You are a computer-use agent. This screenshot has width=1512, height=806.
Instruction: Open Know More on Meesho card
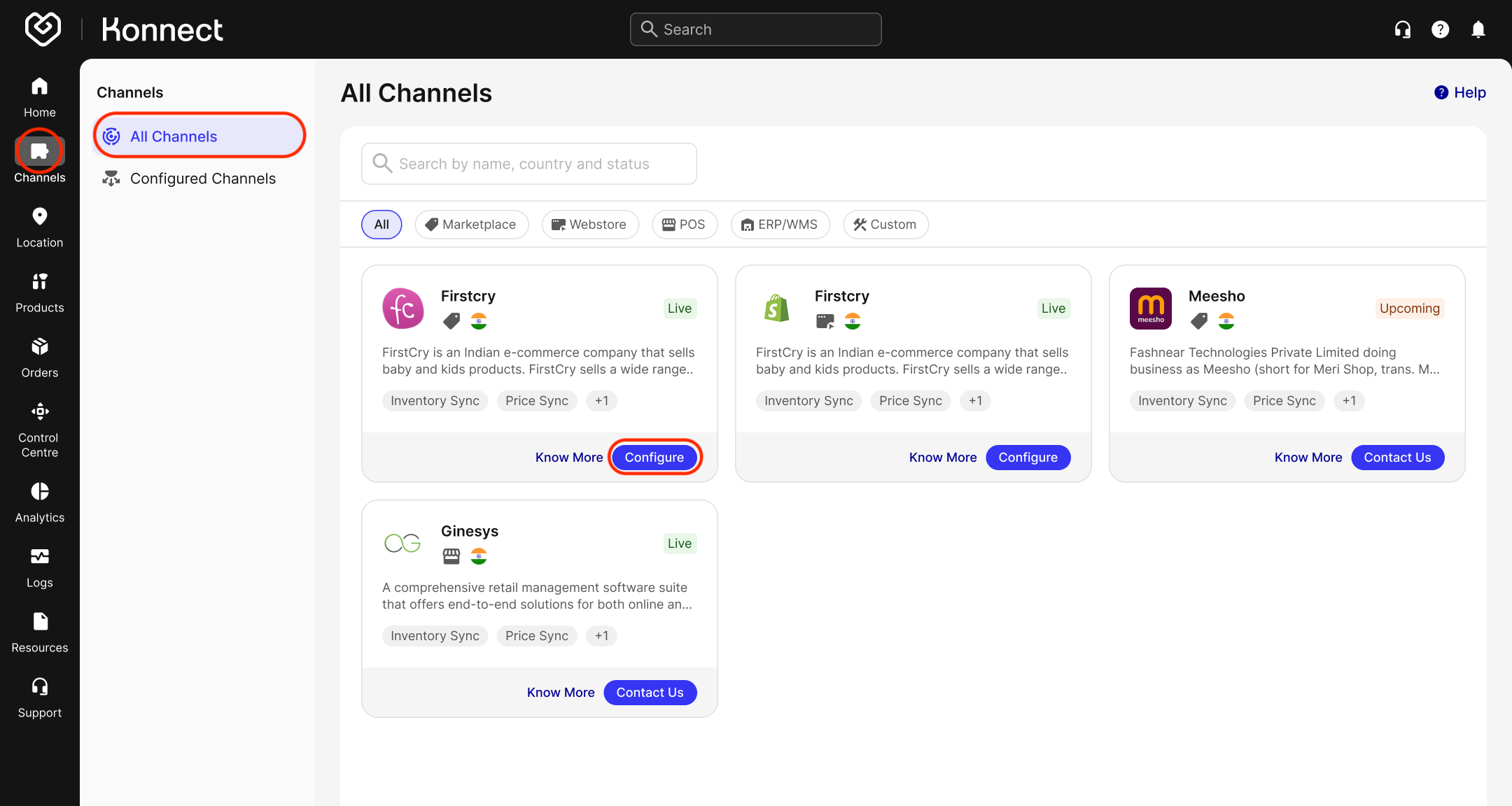(x=1308, y=458)
